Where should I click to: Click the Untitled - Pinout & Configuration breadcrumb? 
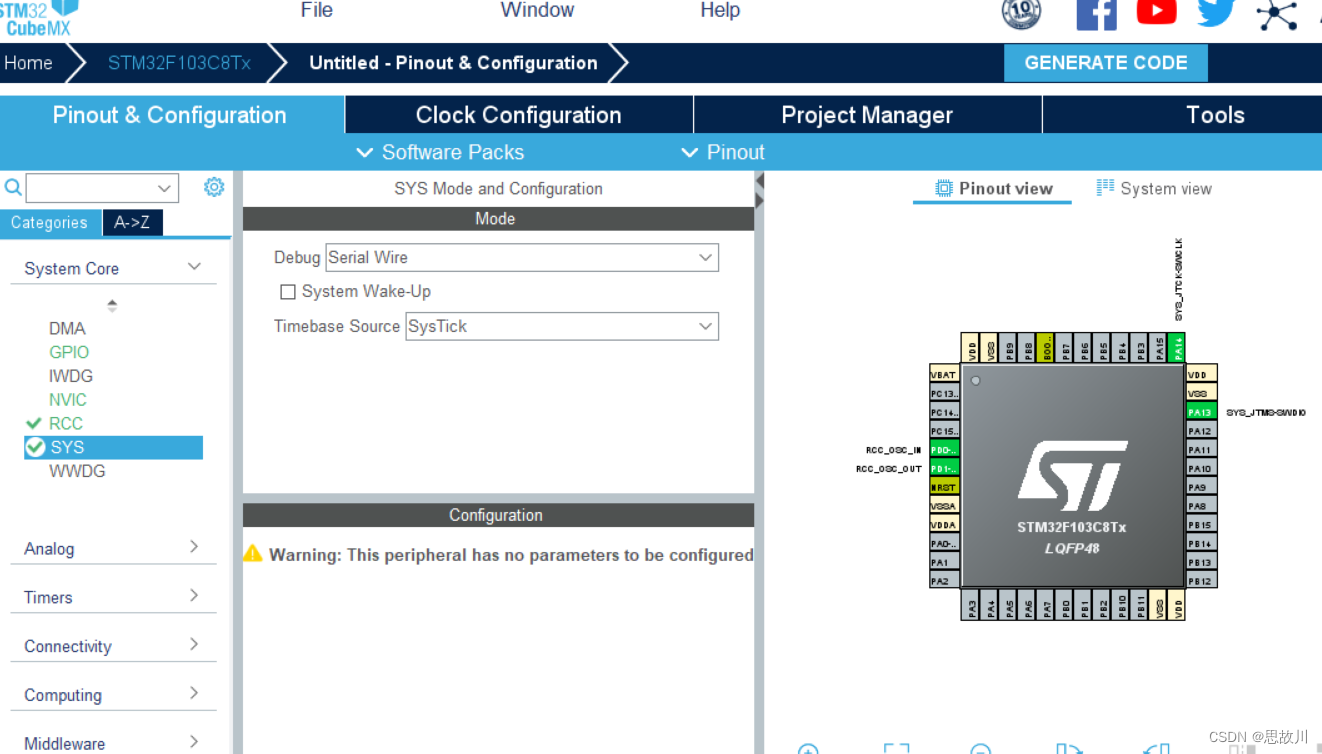[453, 63]
